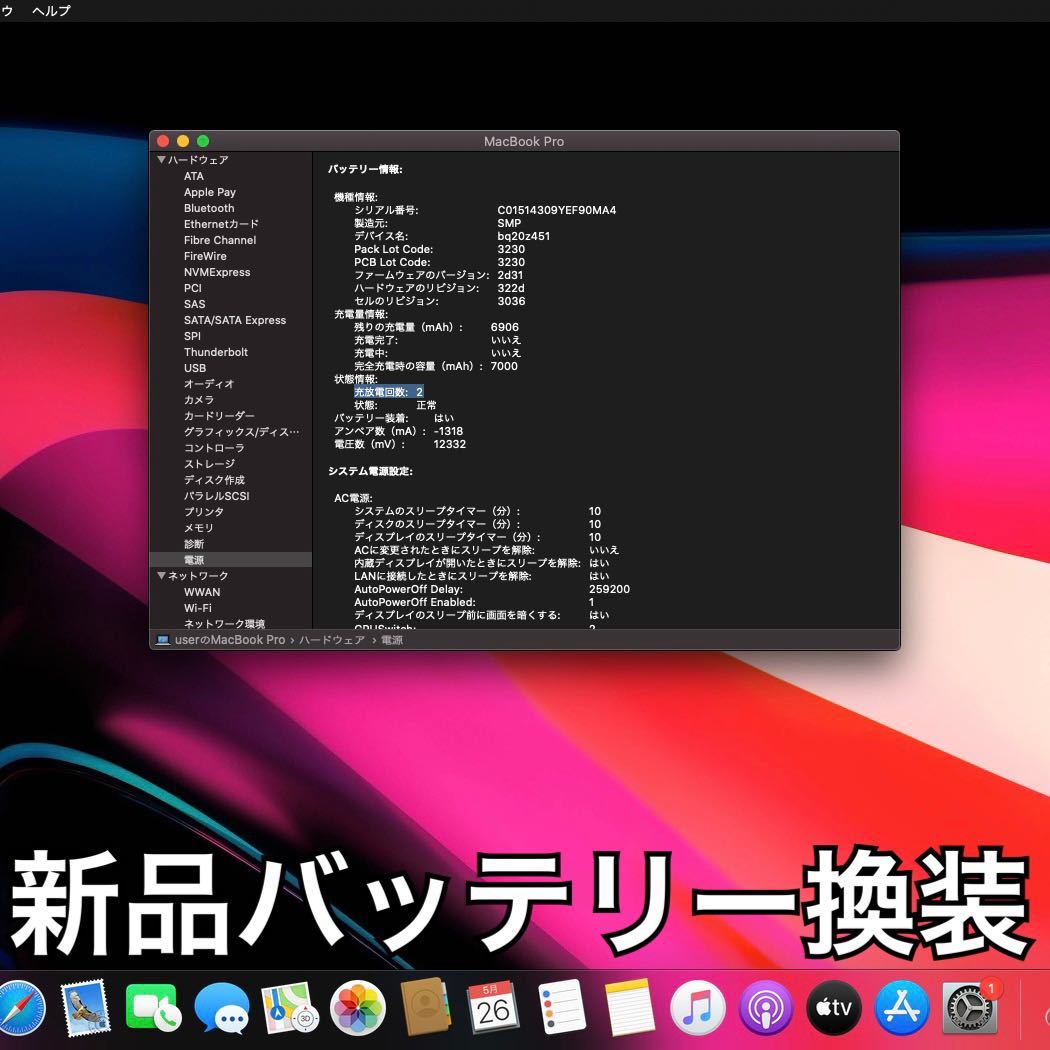Select メモリ in the sidebar
Viewport: 1050px width, 1050px height.
pyautogui.click(x=198, y=528)
